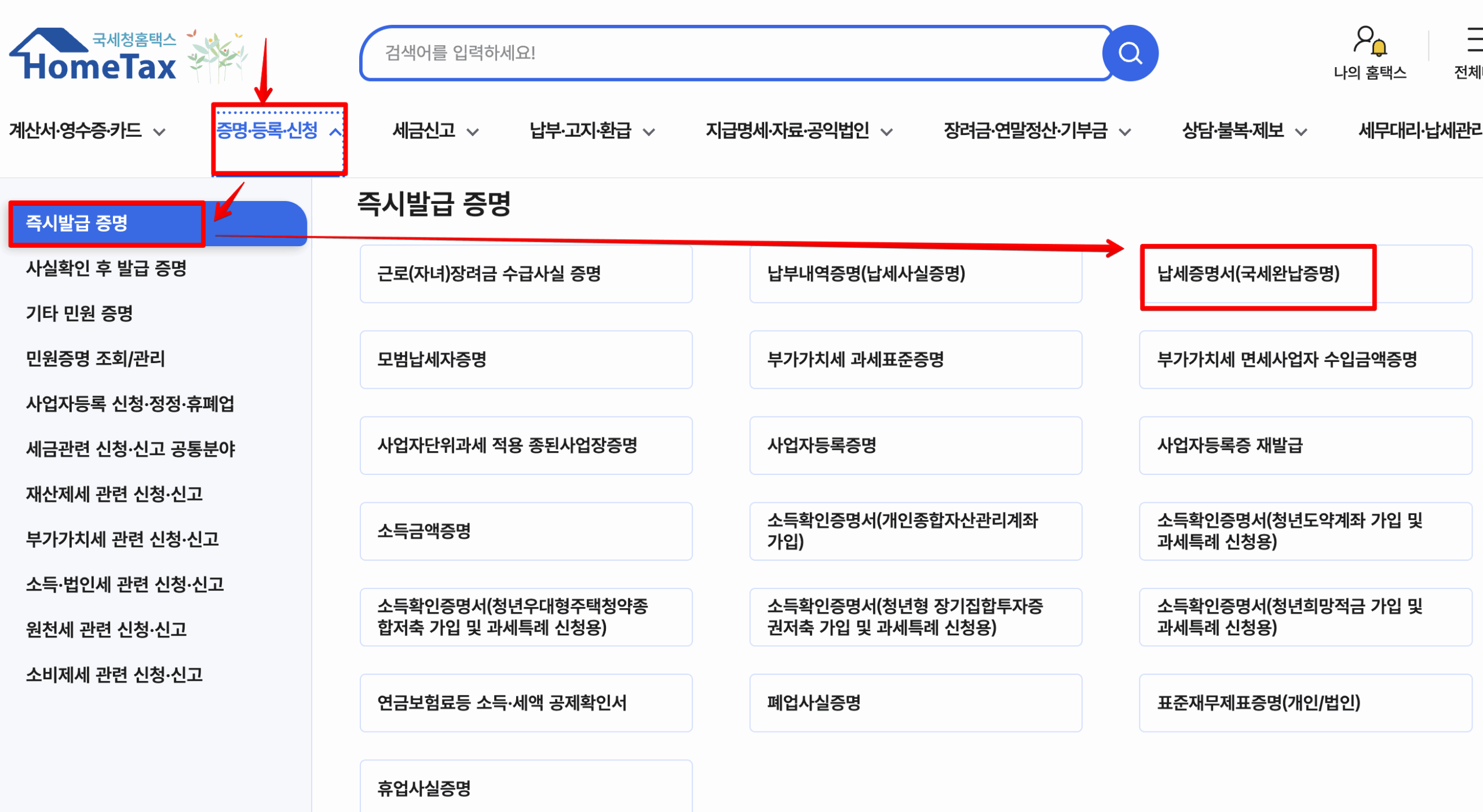The width and height of the screenshot is (1483, 812).
Task: Expand the 지급명세·자료·공익법인 dropdown
Action: [x=887, y=132]
